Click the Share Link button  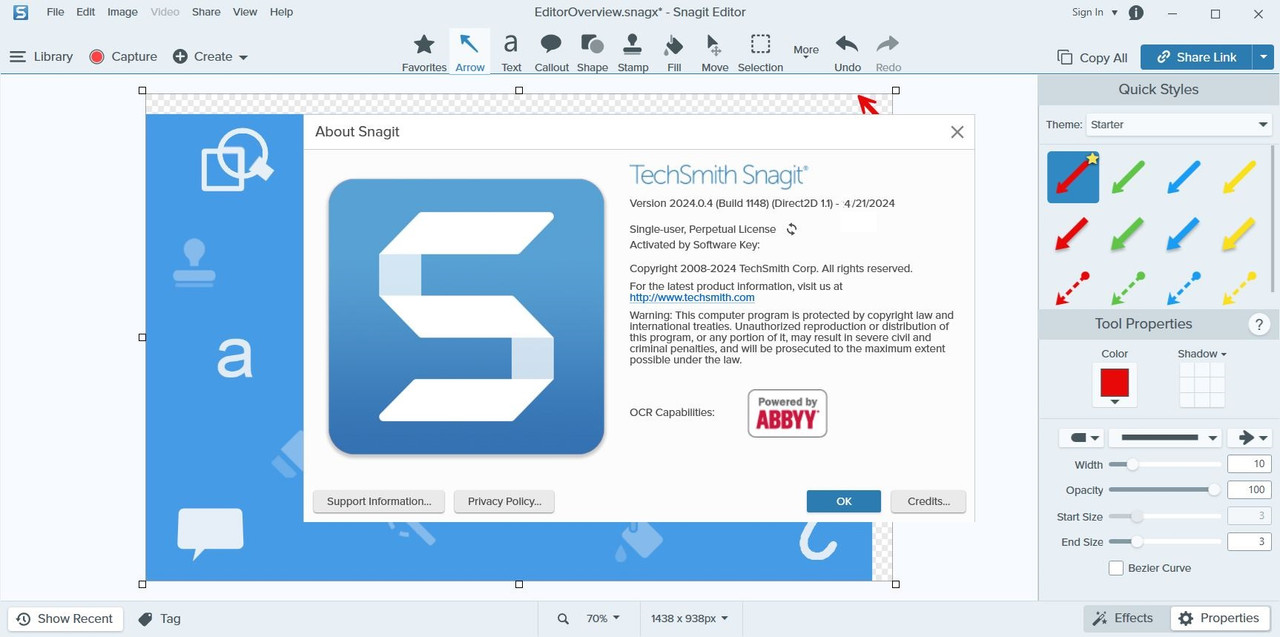click(x=1198, y=57)
